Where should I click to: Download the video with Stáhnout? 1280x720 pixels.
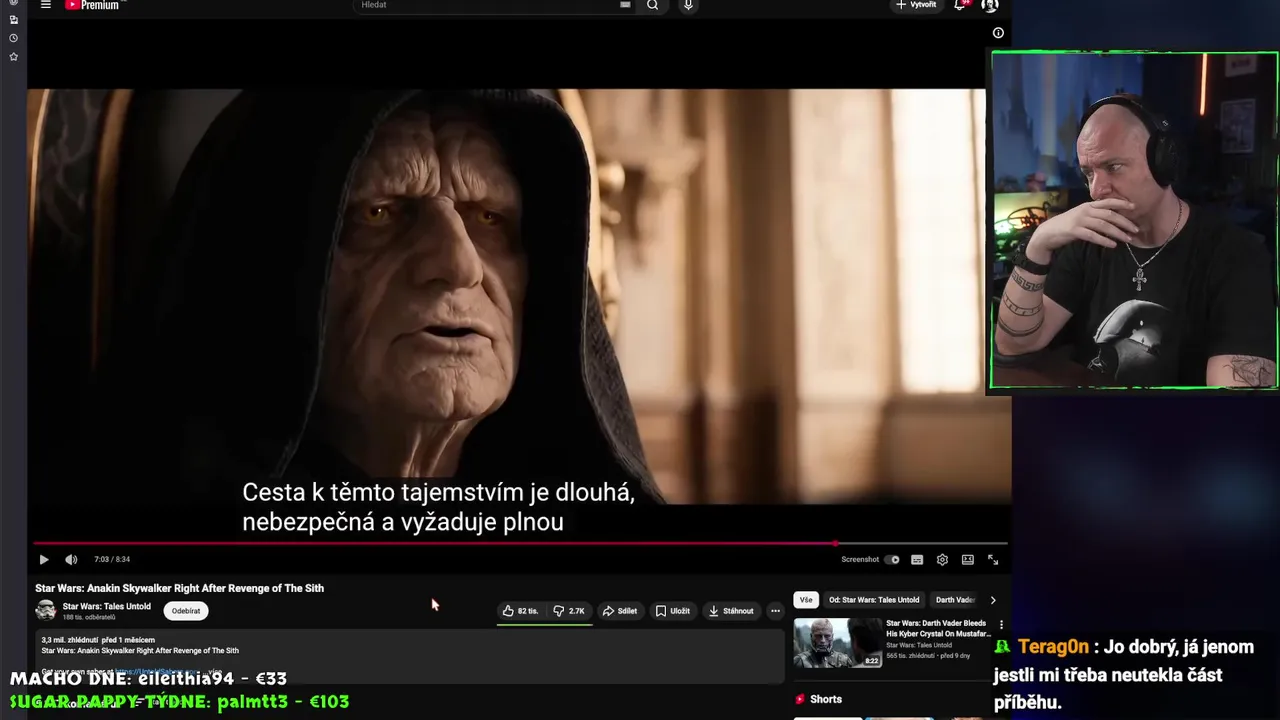(x=731, y=611)
